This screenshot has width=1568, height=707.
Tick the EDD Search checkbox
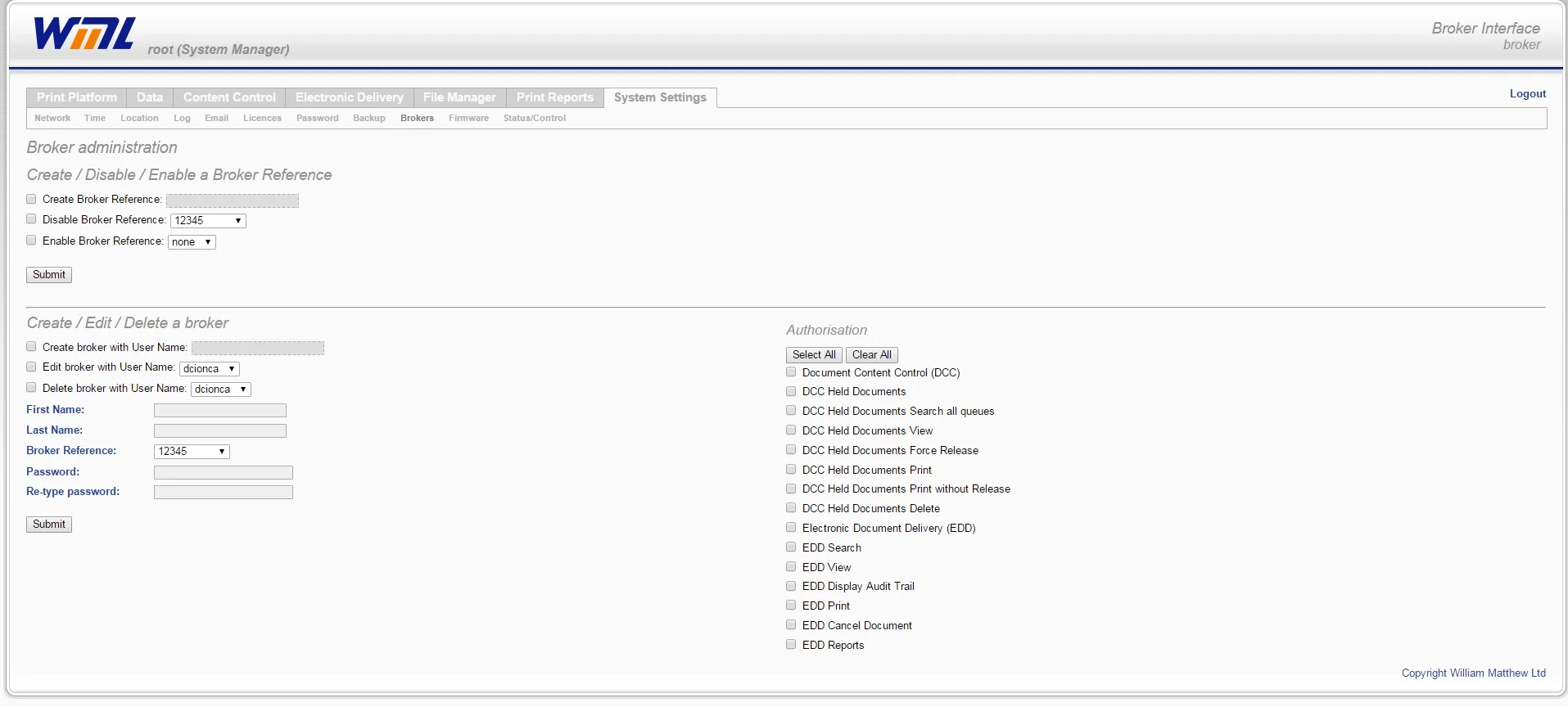click(x=791, y=547)
